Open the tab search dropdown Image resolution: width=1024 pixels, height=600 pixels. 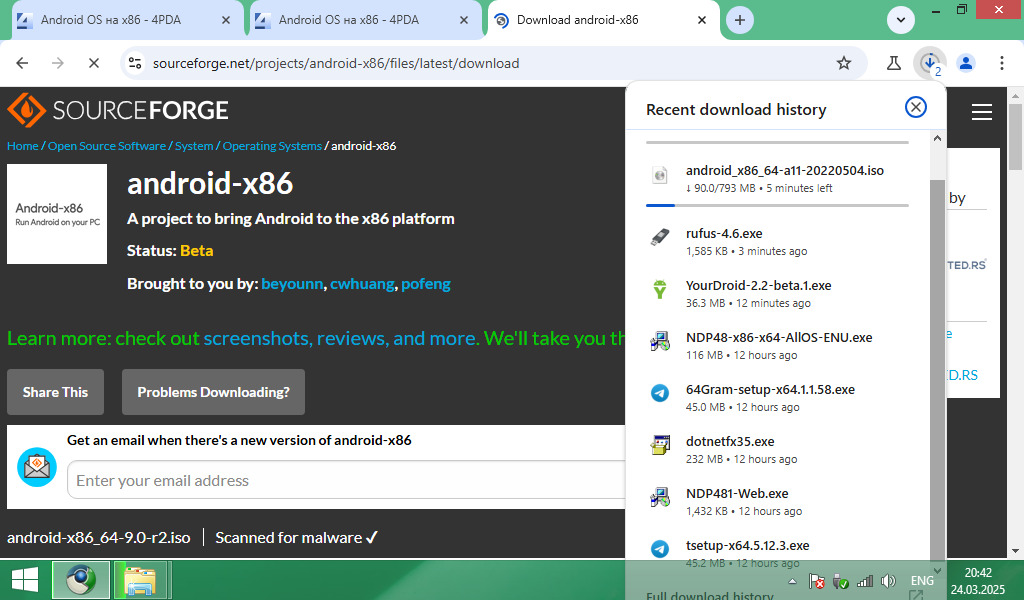tap(901, 20)
